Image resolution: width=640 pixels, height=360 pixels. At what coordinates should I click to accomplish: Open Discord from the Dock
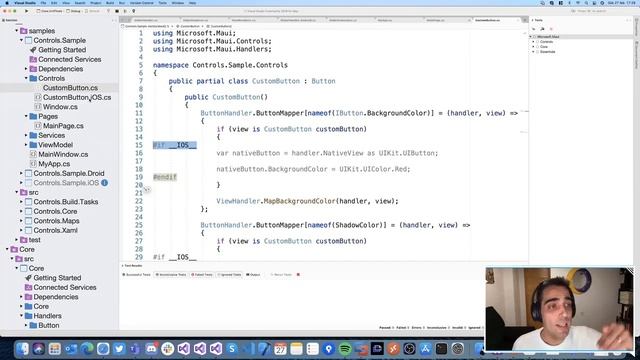151,349
